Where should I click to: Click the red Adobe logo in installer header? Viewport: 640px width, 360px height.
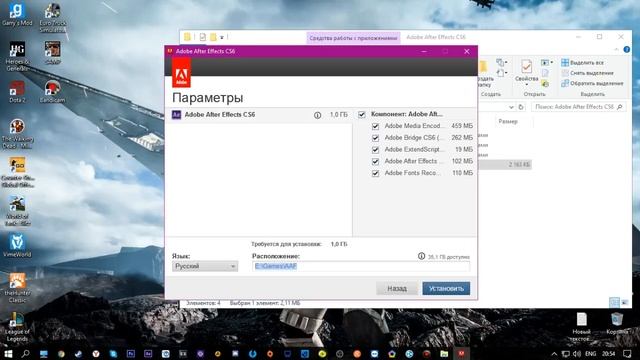tap(181, 73)
